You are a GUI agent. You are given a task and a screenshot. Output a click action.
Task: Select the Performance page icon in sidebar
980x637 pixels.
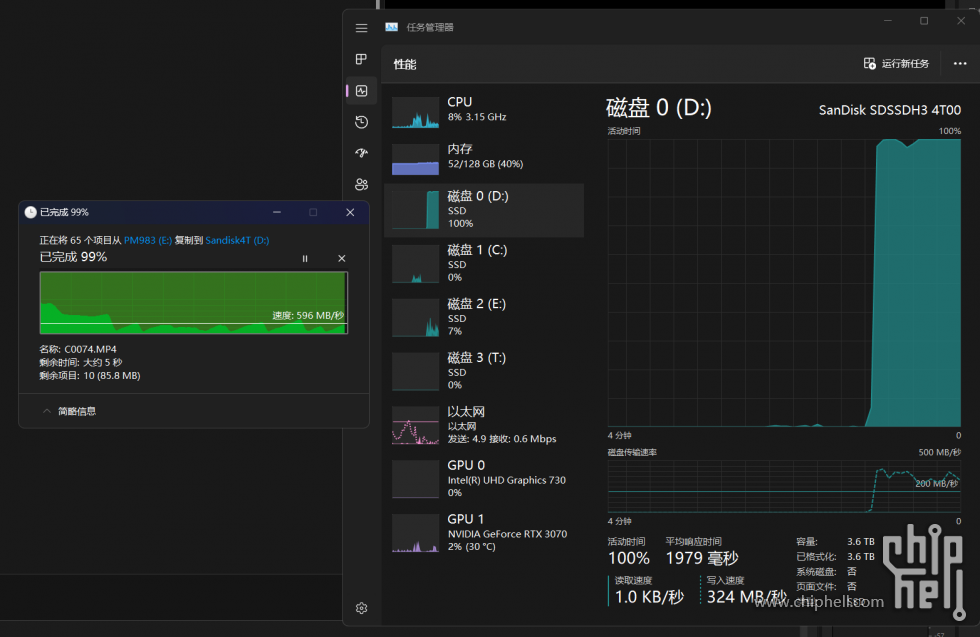(361, 91)
